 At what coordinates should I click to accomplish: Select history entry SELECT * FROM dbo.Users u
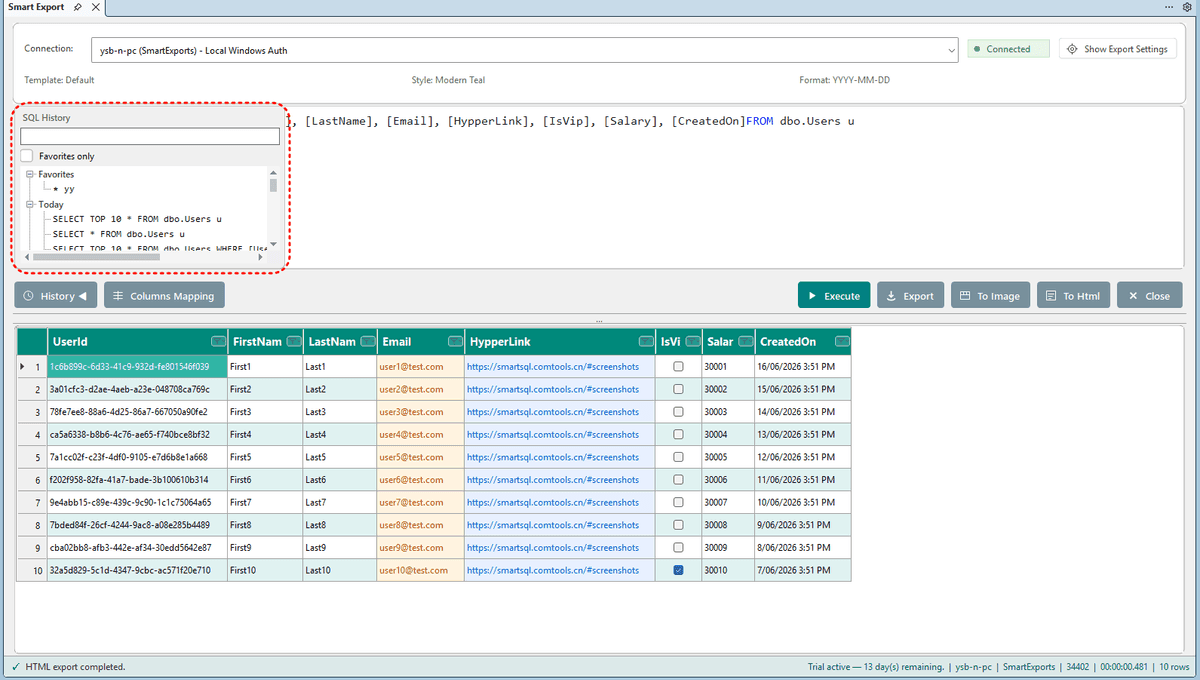tap(119, 234)
